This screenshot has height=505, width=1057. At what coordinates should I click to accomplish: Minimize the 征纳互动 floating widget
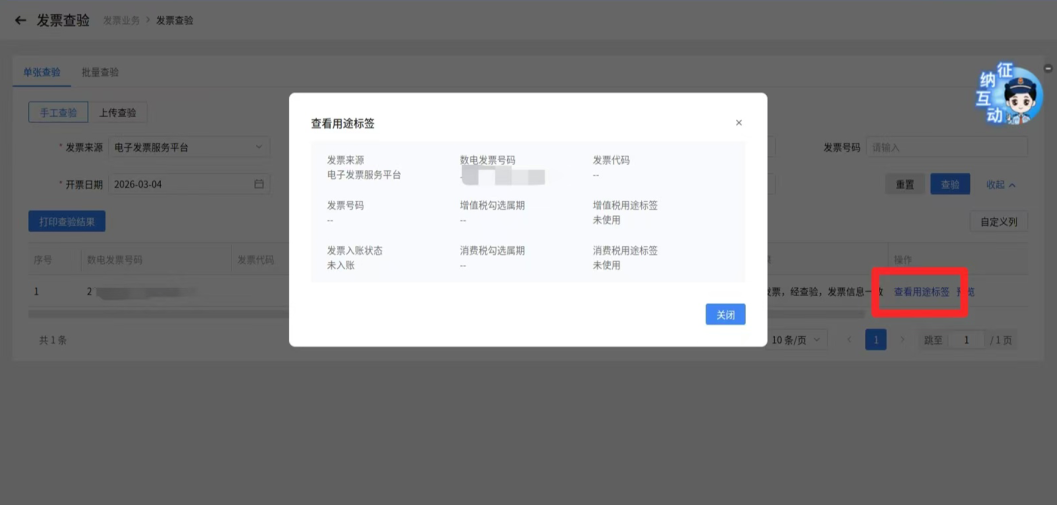tap(1048, 68)
